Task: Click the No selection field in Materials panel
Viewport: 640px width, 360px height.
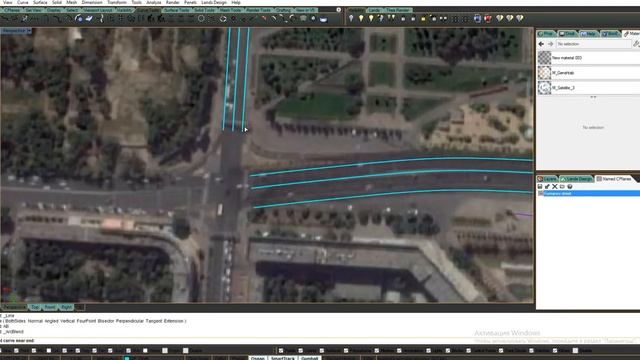Action: 593,44
